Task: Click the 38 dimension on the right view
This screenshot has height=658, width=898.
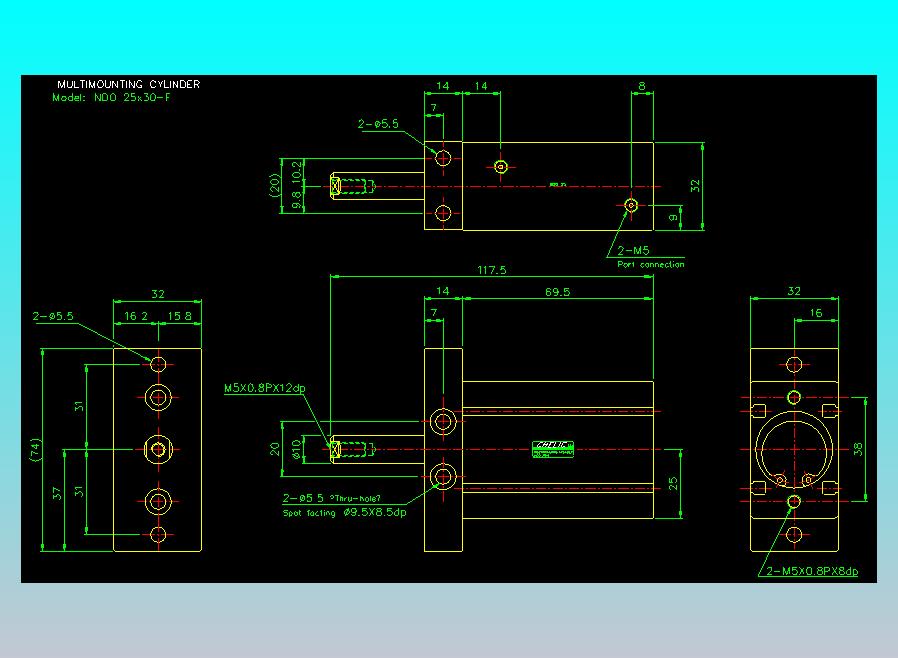Action: (857, 449)
